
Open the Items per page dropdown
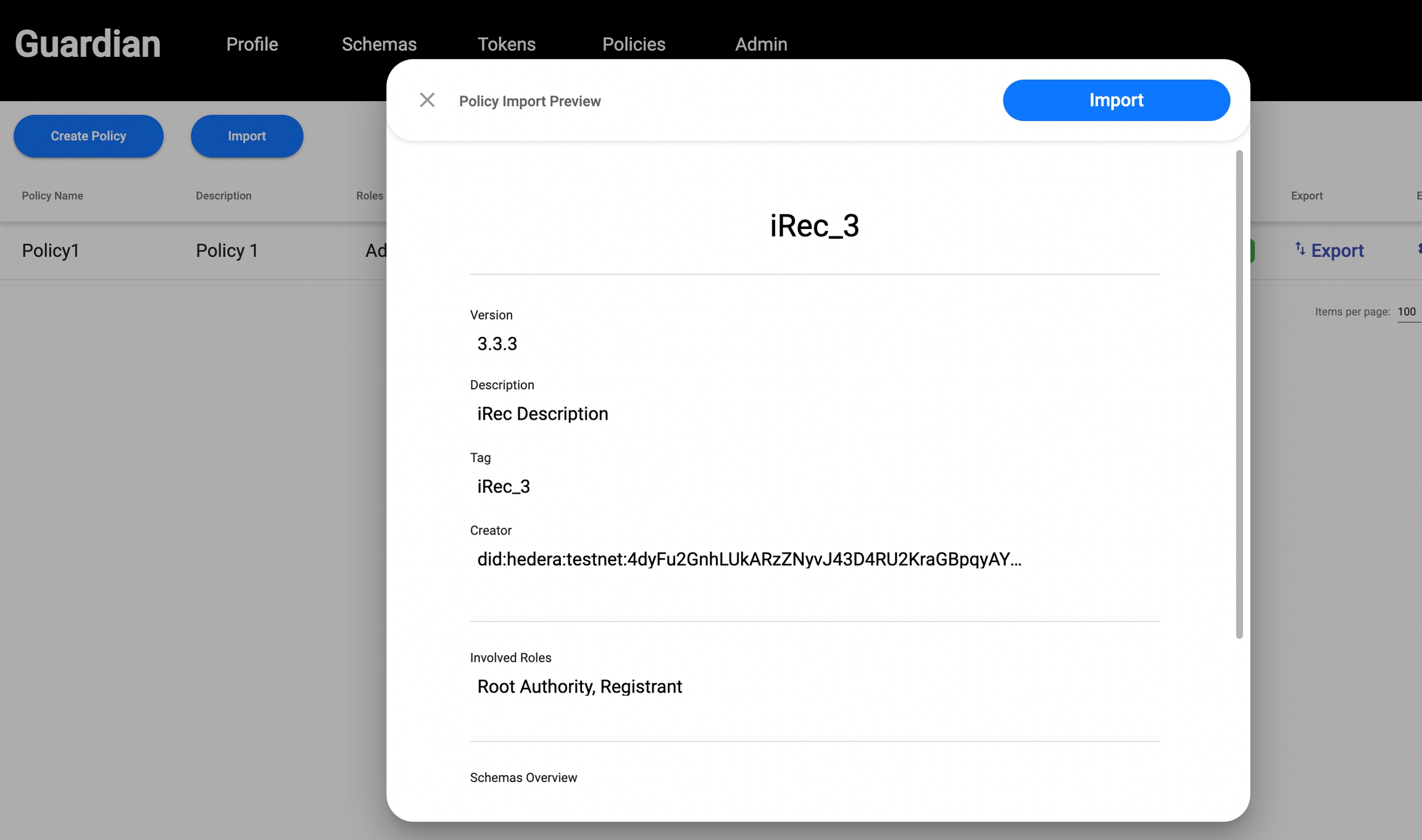[1408, 312]
